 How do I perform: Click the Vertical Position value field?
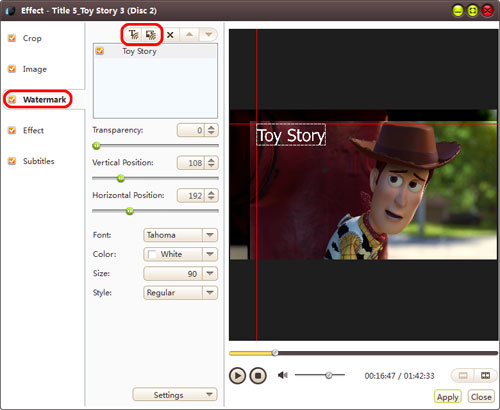191,163
